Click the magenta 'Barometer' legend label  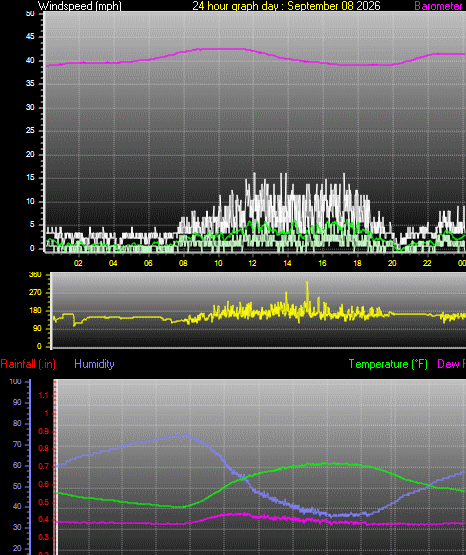click(438, 6)
